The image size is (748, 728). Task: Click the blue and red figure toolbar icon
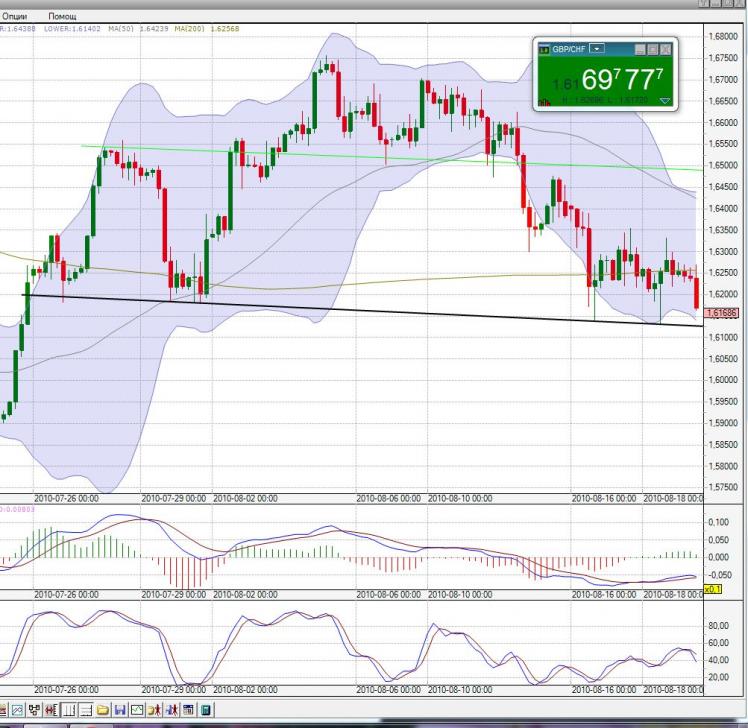(x=172, y=710)
